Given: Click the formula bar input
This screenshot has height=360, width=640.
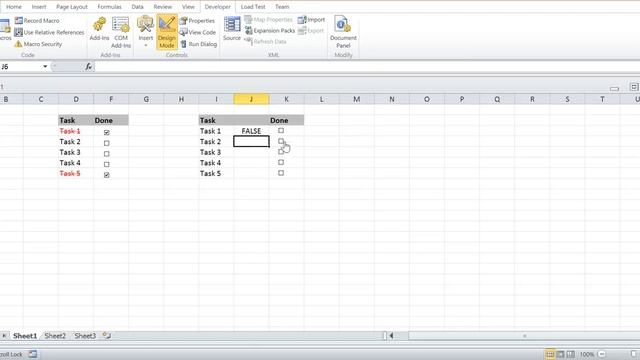Looking at the screenshot, I should (367, 67).
